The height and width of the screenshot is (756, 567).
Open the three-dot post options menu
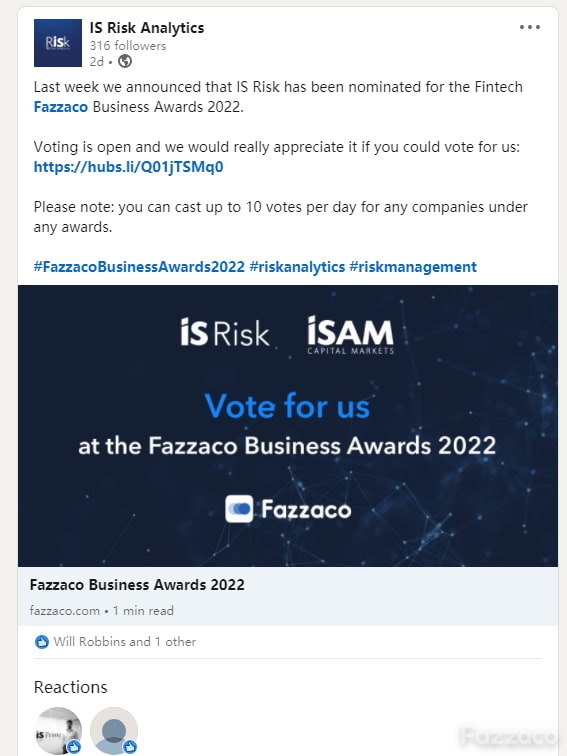click(529, 27)
